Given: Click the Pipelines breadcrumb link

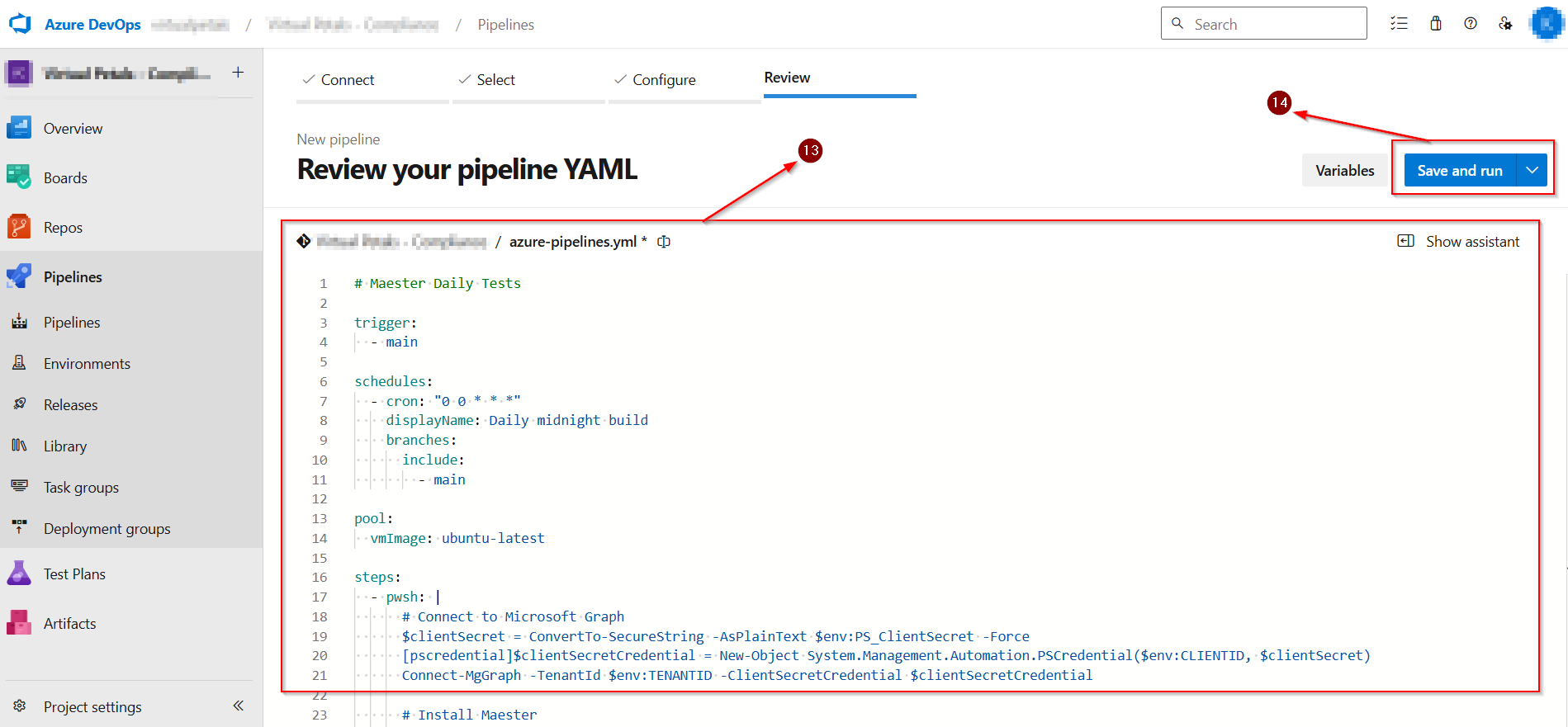Looking at the screenshot, I should [505, 25].
